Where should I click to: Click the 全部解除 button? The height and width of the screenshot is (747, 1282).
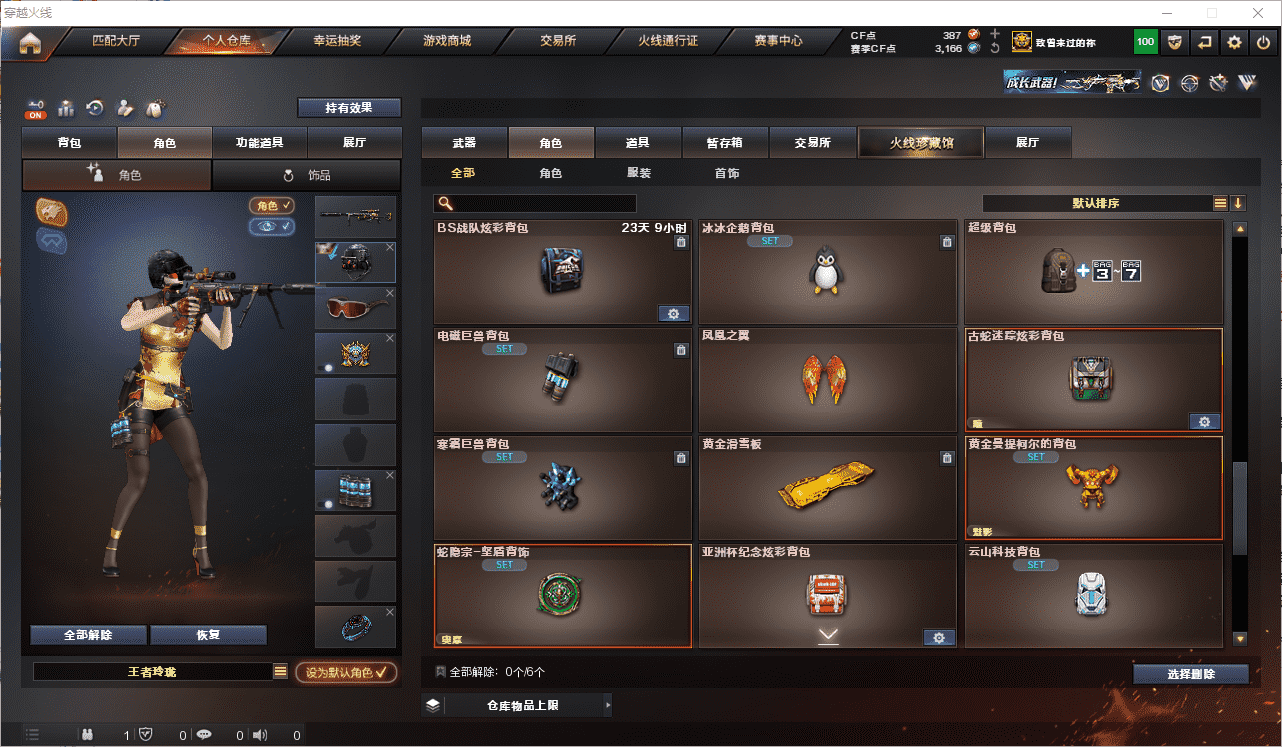(88, 635)
